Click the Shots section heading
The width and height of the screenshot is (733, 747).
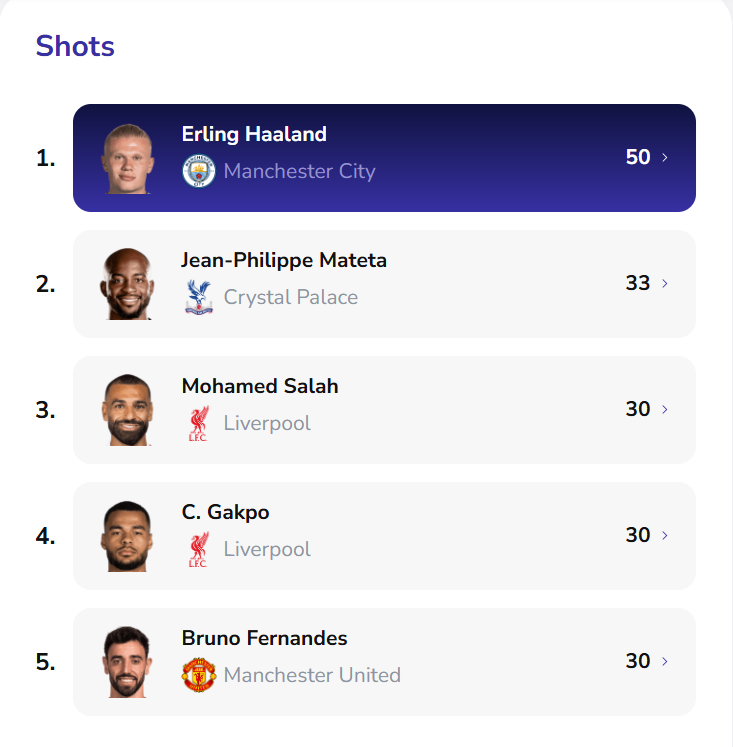(75, 46)
